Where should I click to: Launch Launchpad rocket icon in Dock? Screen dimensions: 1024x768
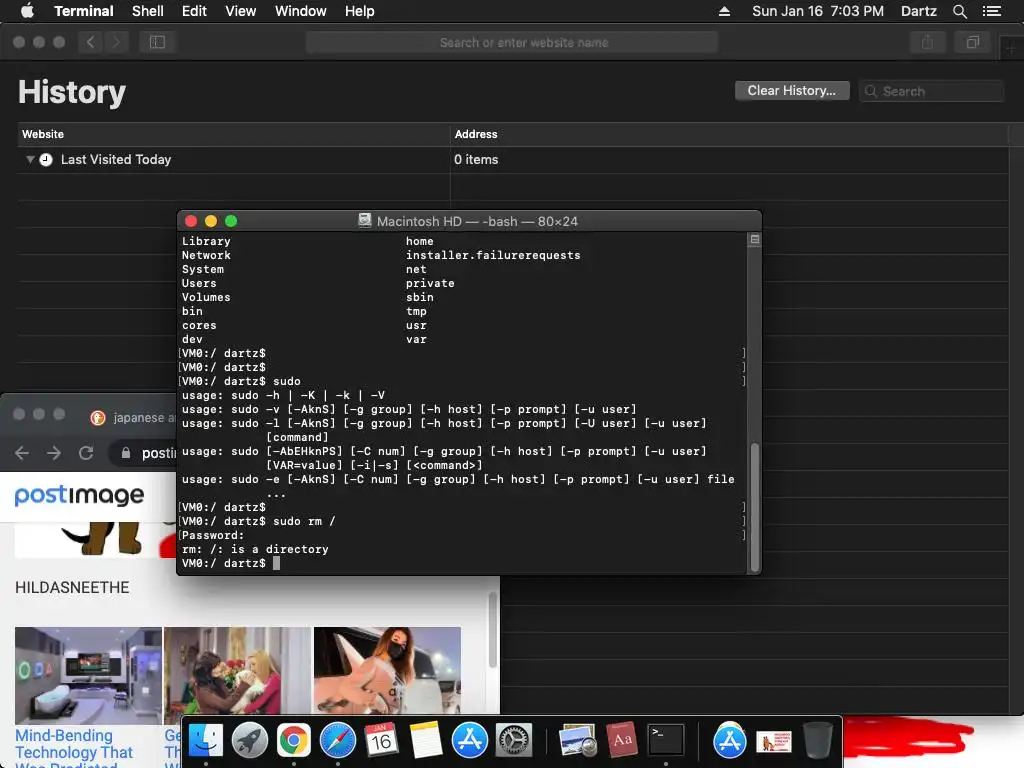click(249, 741)
